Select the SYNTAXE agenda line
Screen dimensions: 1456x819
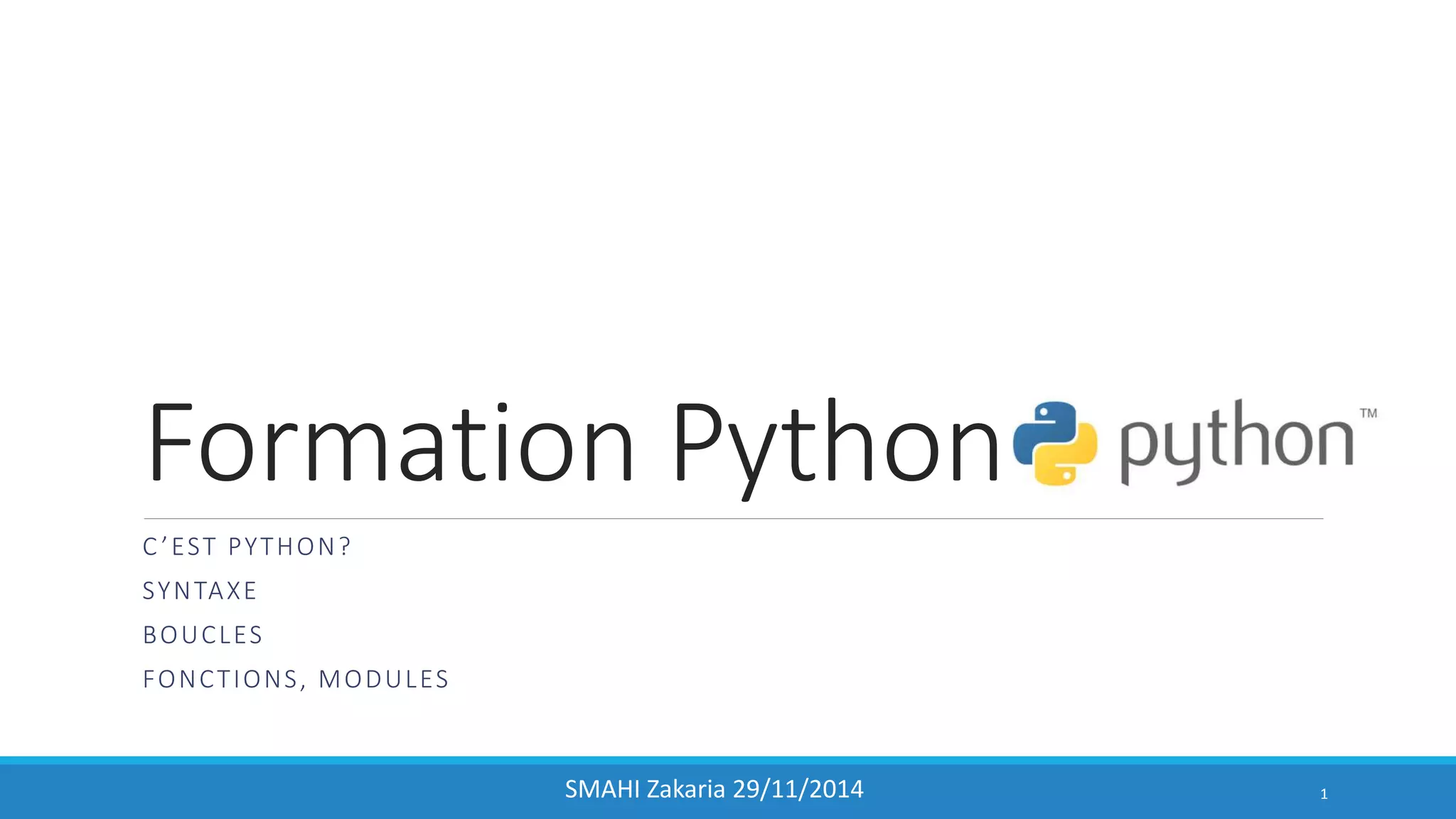200,591
